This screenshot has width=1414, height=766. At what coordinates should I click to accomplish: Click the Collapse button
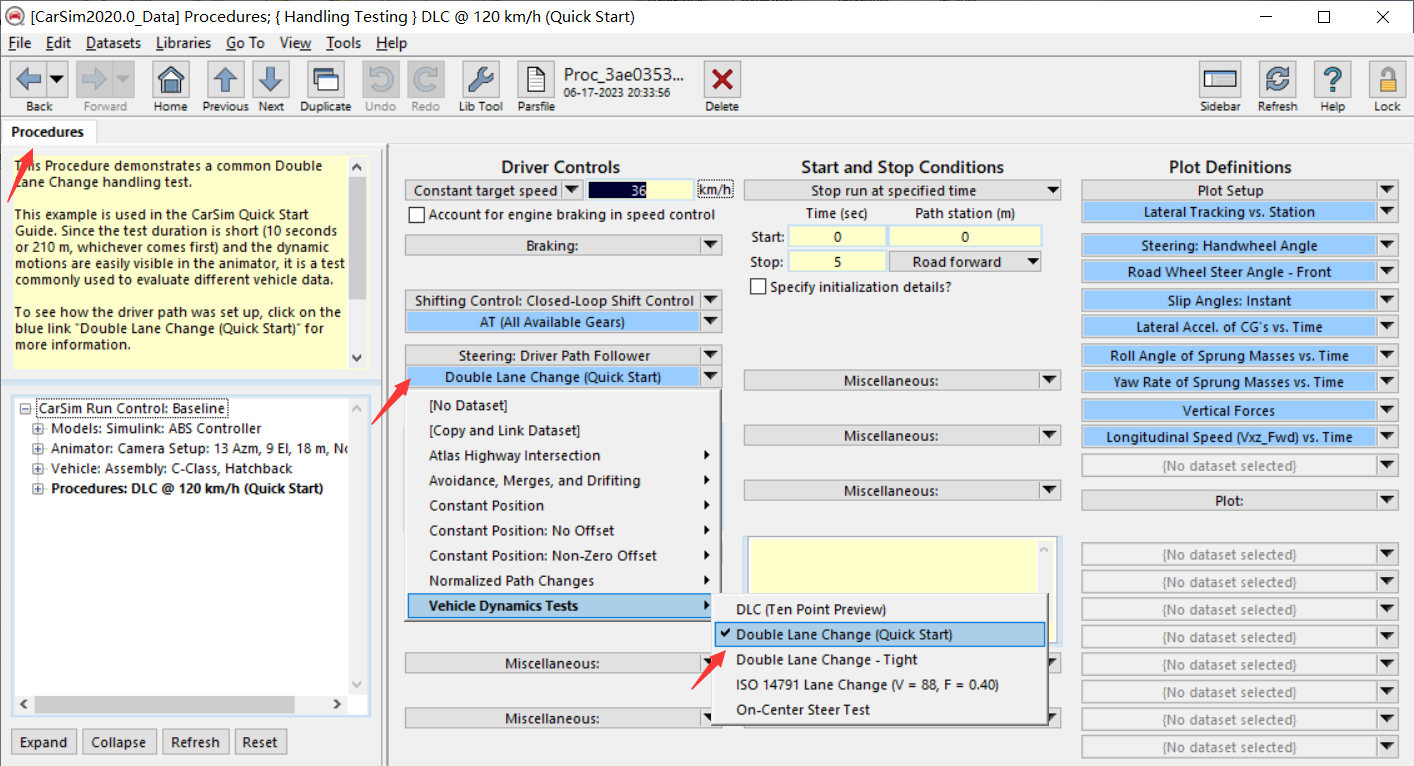pyautogui.click(x=119, y=742)
